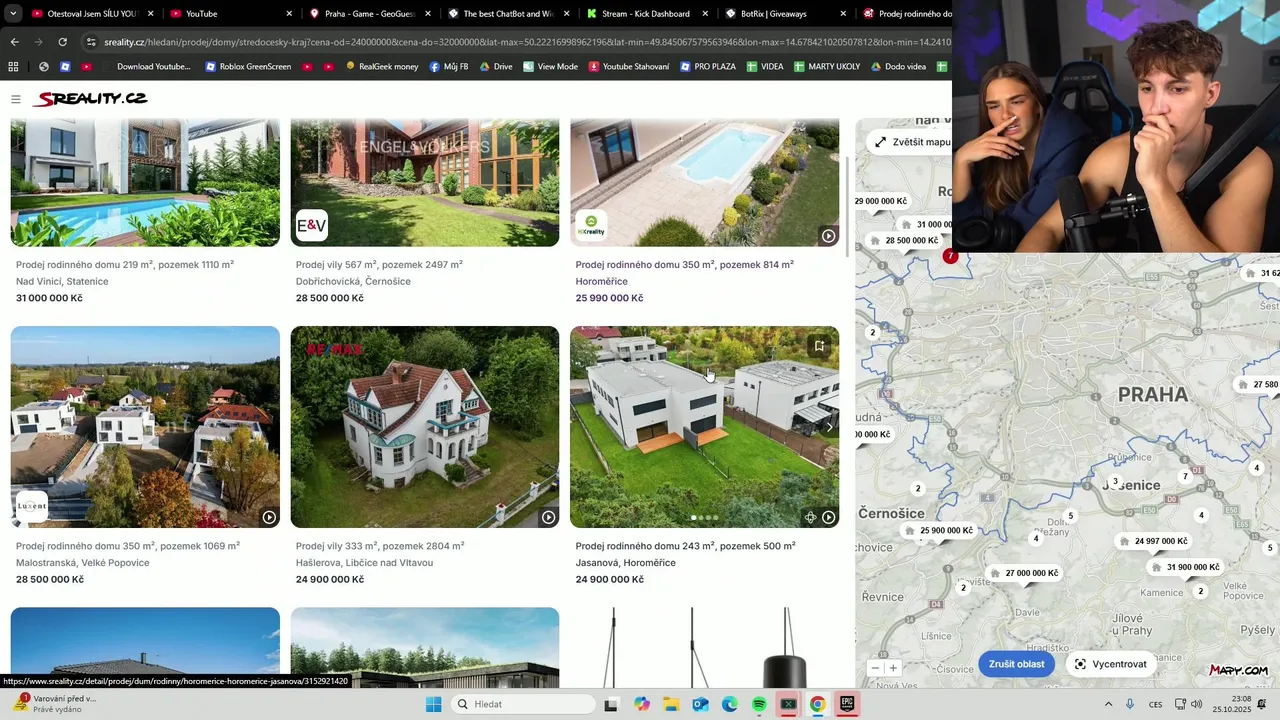This screenshot has height=720, width=1280.
Task: Open Youtube Stahovaní bookmark
Action: pyautogui.click(x=629, y=67)
